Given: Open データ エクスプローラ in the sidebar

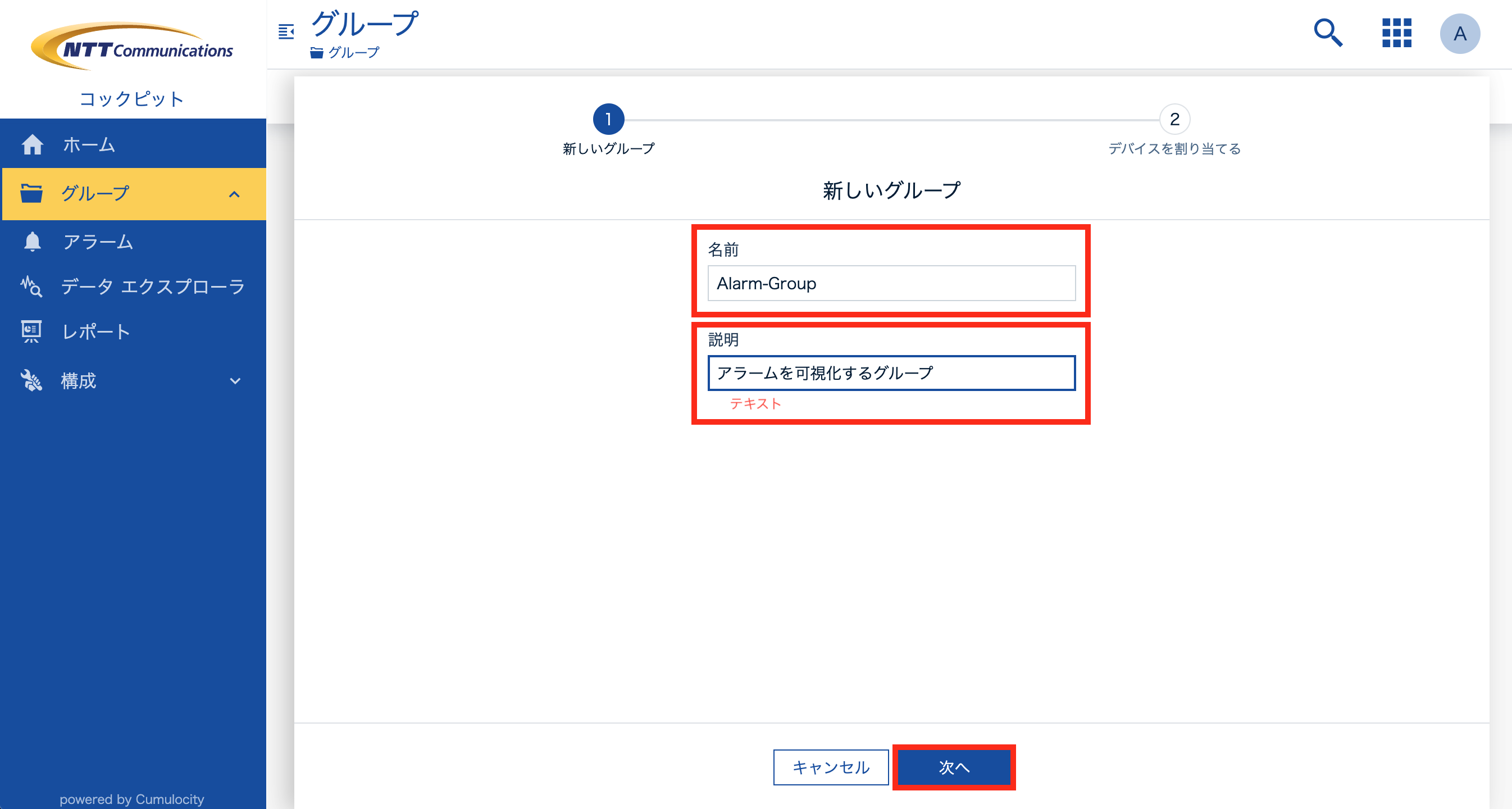Looking at the screenshot, I should click(134, 287).
